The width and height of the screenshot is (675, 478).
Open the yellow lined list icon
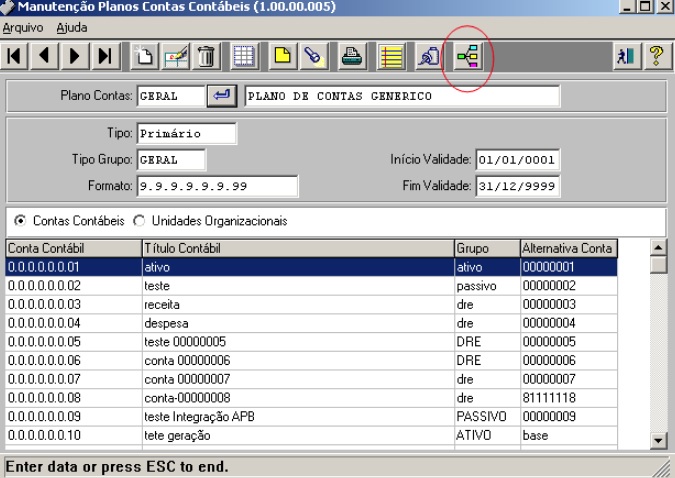click(x=391, y=56)
